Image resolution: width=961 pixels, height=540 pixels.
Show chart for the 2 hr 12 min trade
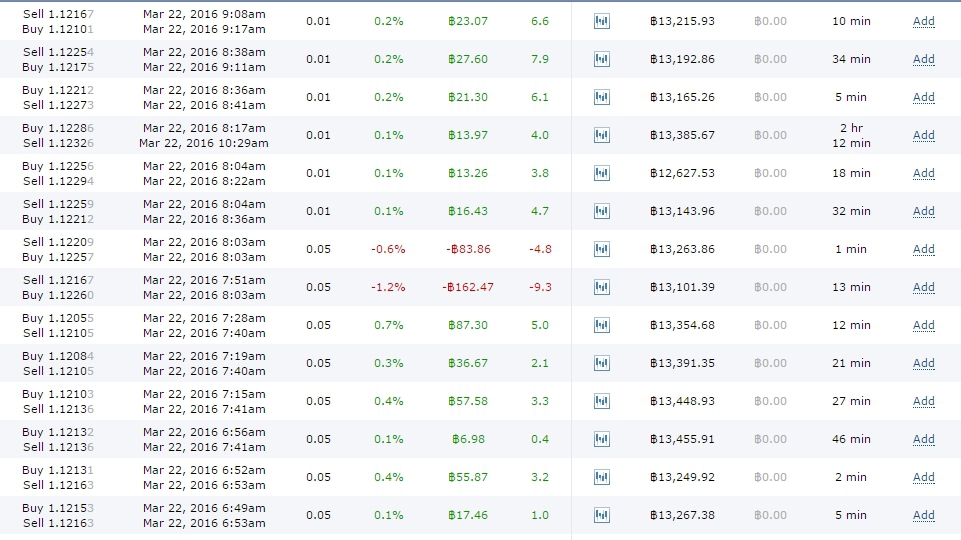(x=601, y=135)
